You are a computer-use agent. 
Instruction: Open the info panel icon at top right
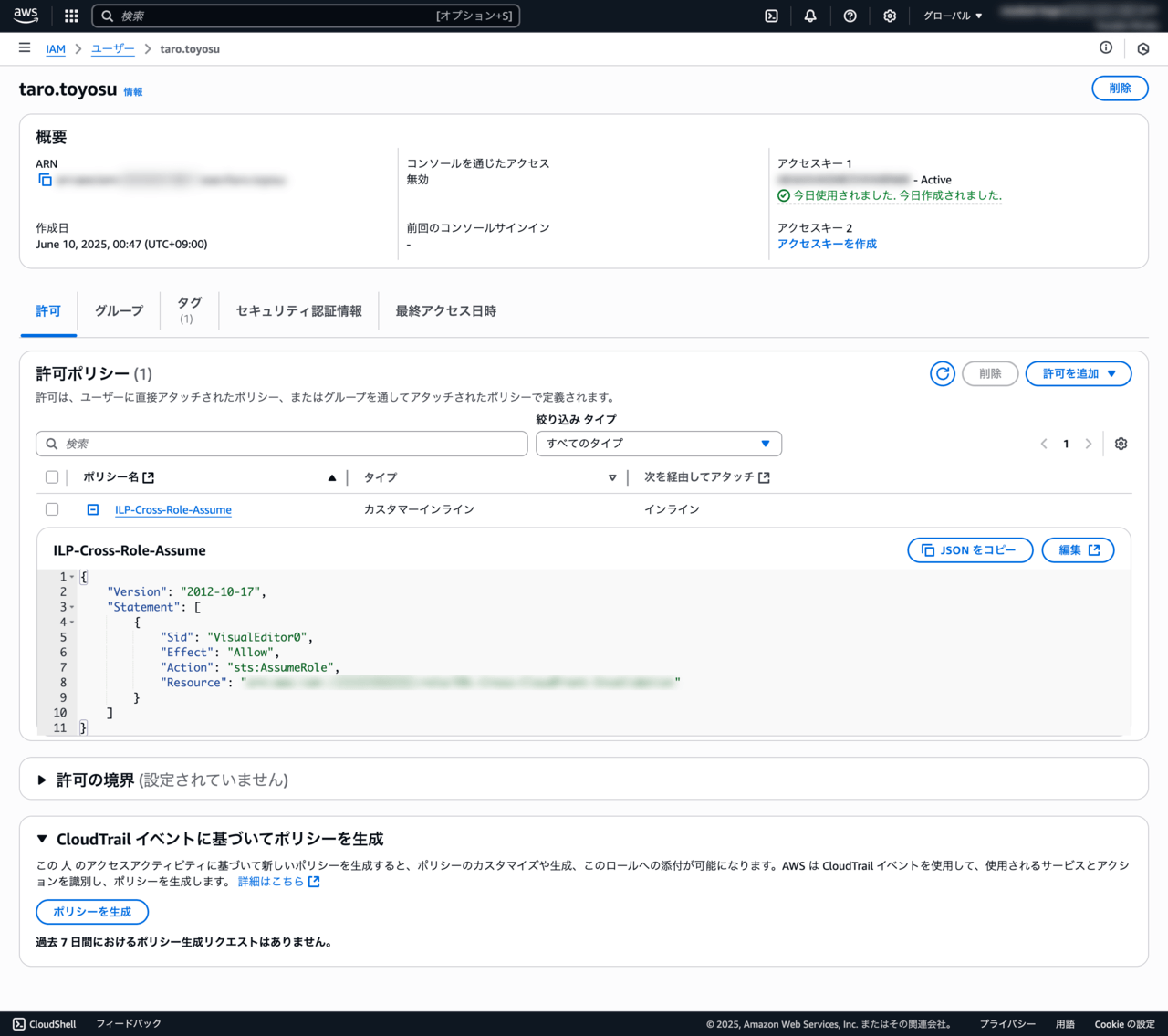point(1106,48)
